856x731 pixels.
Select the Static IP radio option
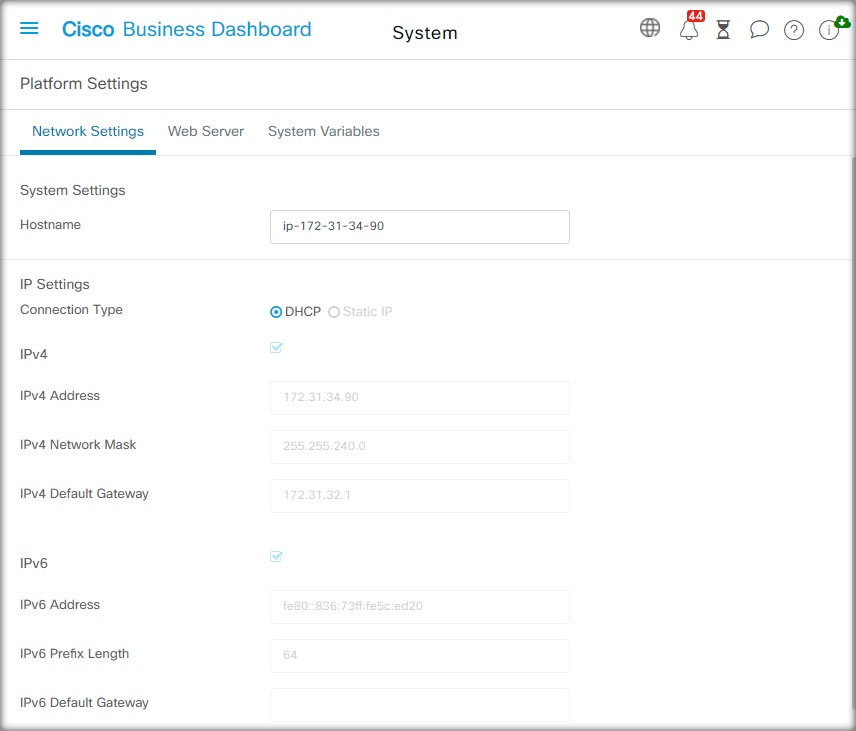360,312
